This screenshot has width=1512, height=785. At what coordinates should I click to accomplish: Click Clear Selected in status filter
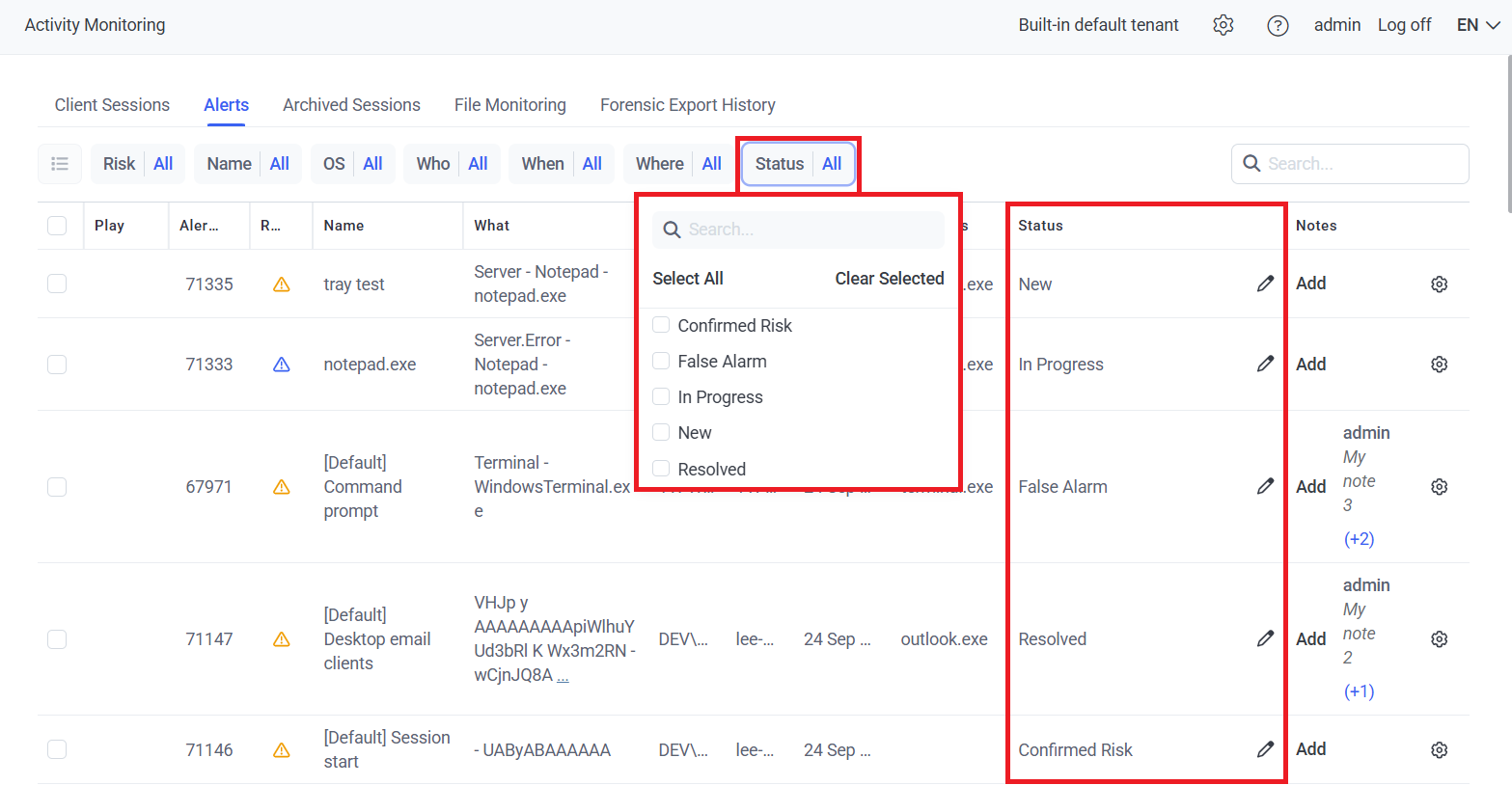coord(889,279)
